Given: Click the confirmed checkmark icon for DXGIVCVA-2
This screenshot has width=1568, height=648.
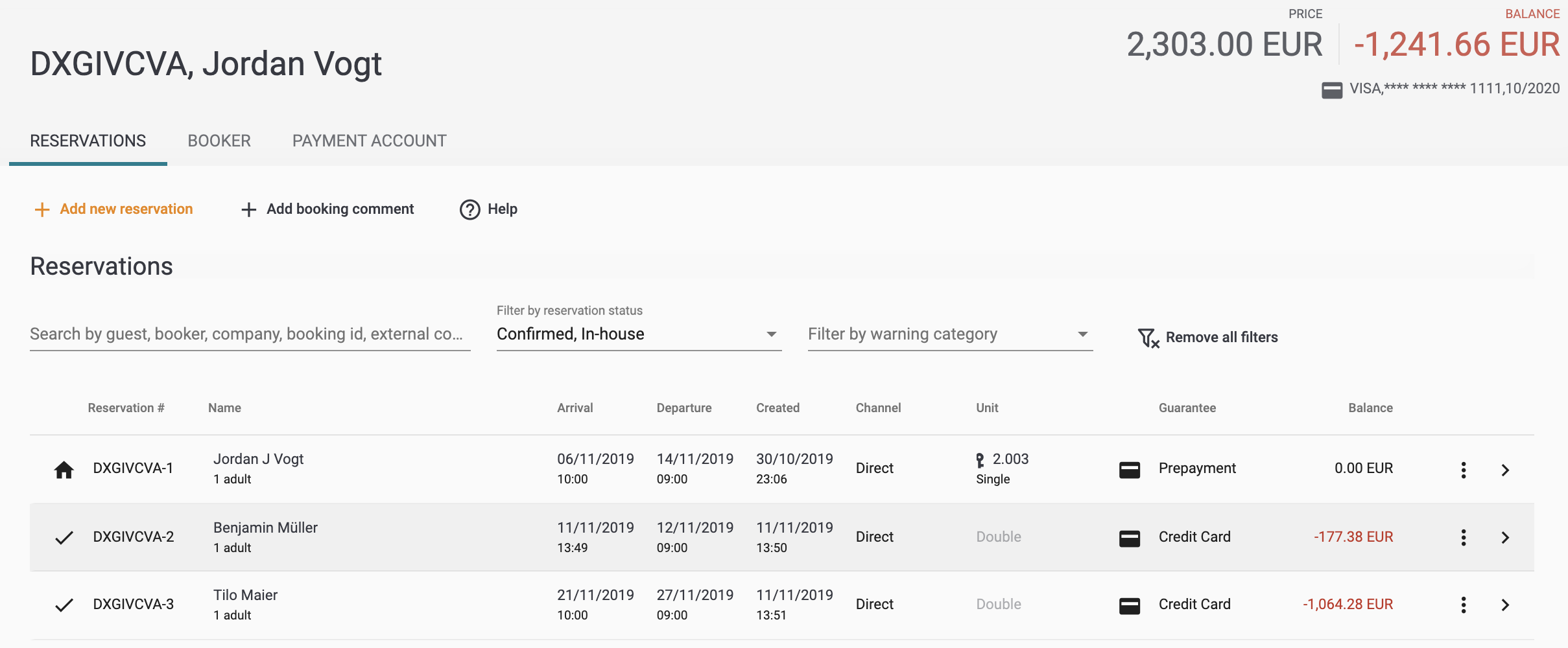Looking at the screenshot, I should coord(64,538).
